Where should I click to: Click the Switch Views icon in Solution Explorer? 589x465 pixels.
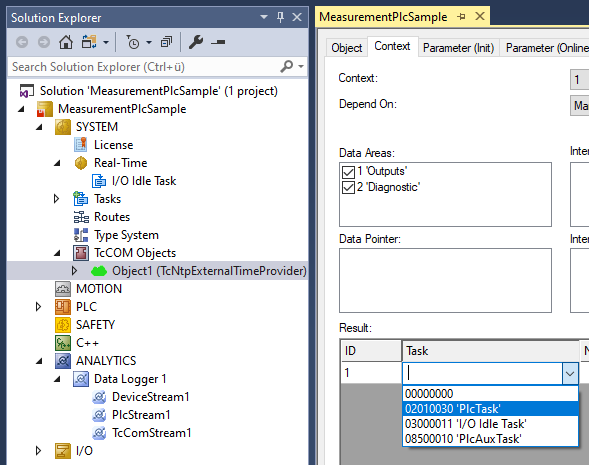coord(89,42)
